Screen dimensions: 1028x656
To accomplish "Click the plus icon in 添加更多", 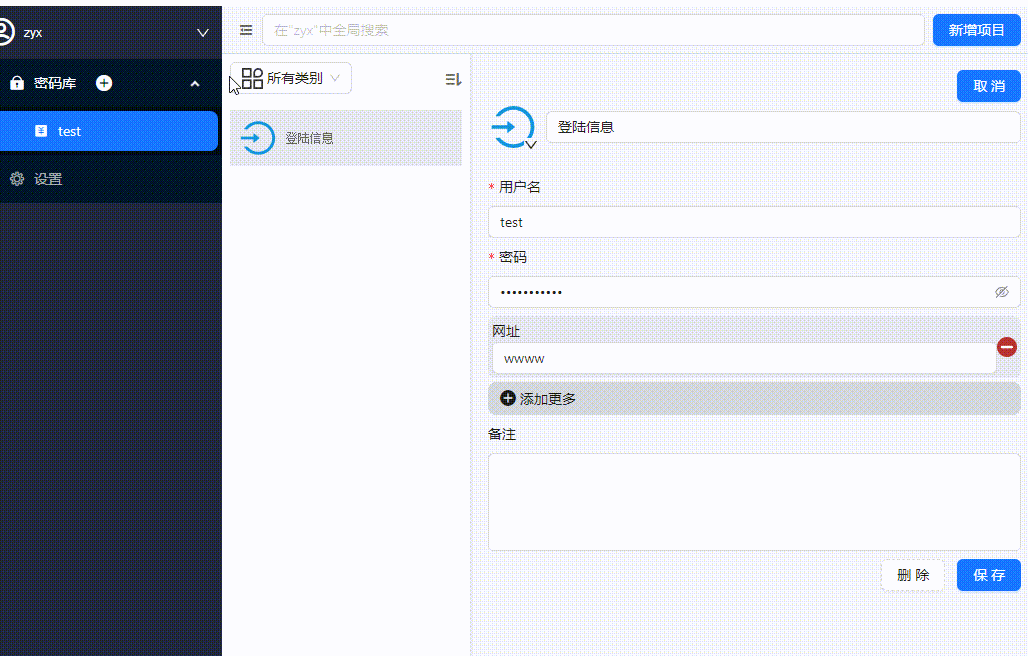I will pyautogui.click(x=507, y=398).
